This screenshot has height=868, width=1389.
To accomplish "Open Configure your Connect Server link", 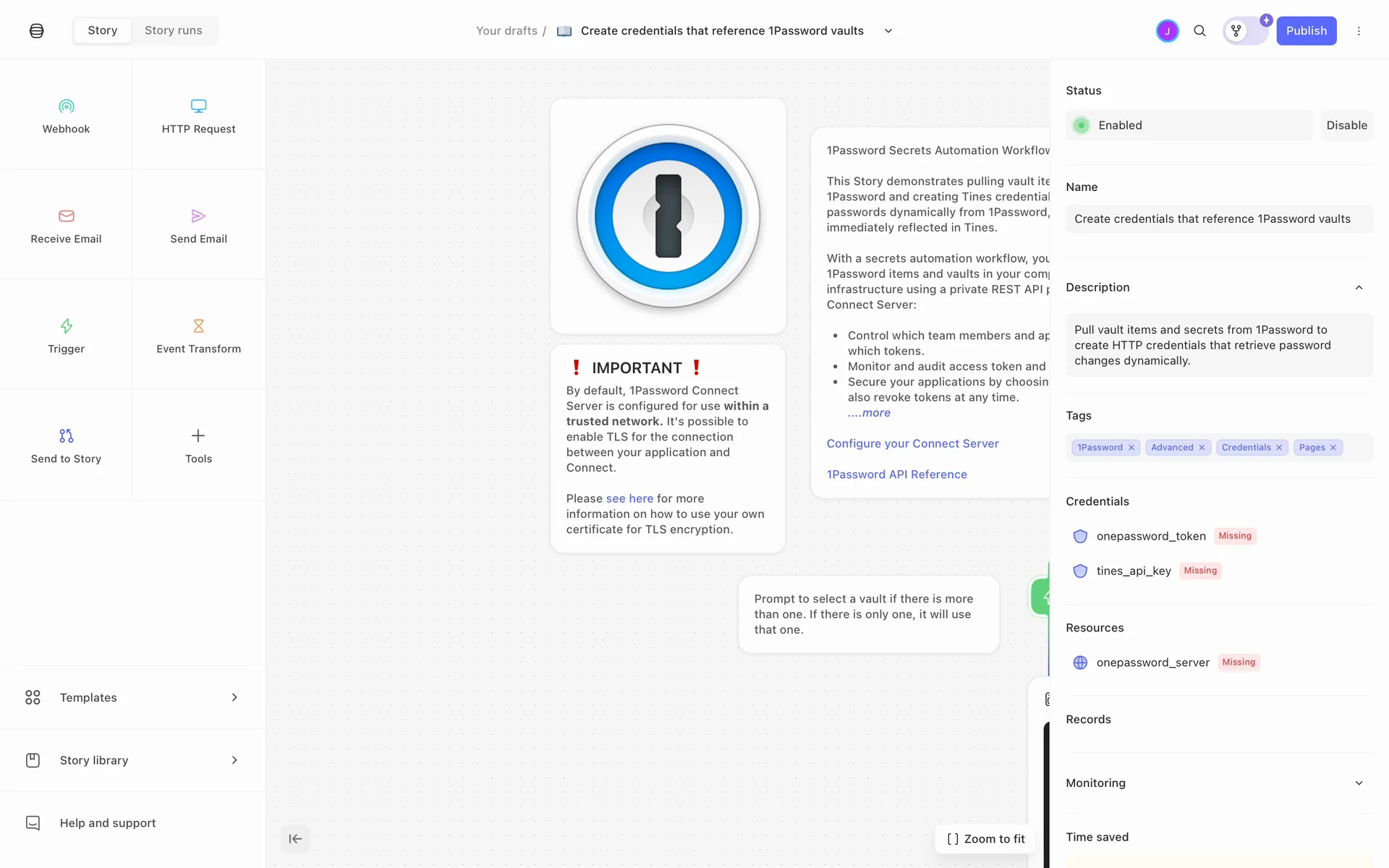I will coord(912,443).
